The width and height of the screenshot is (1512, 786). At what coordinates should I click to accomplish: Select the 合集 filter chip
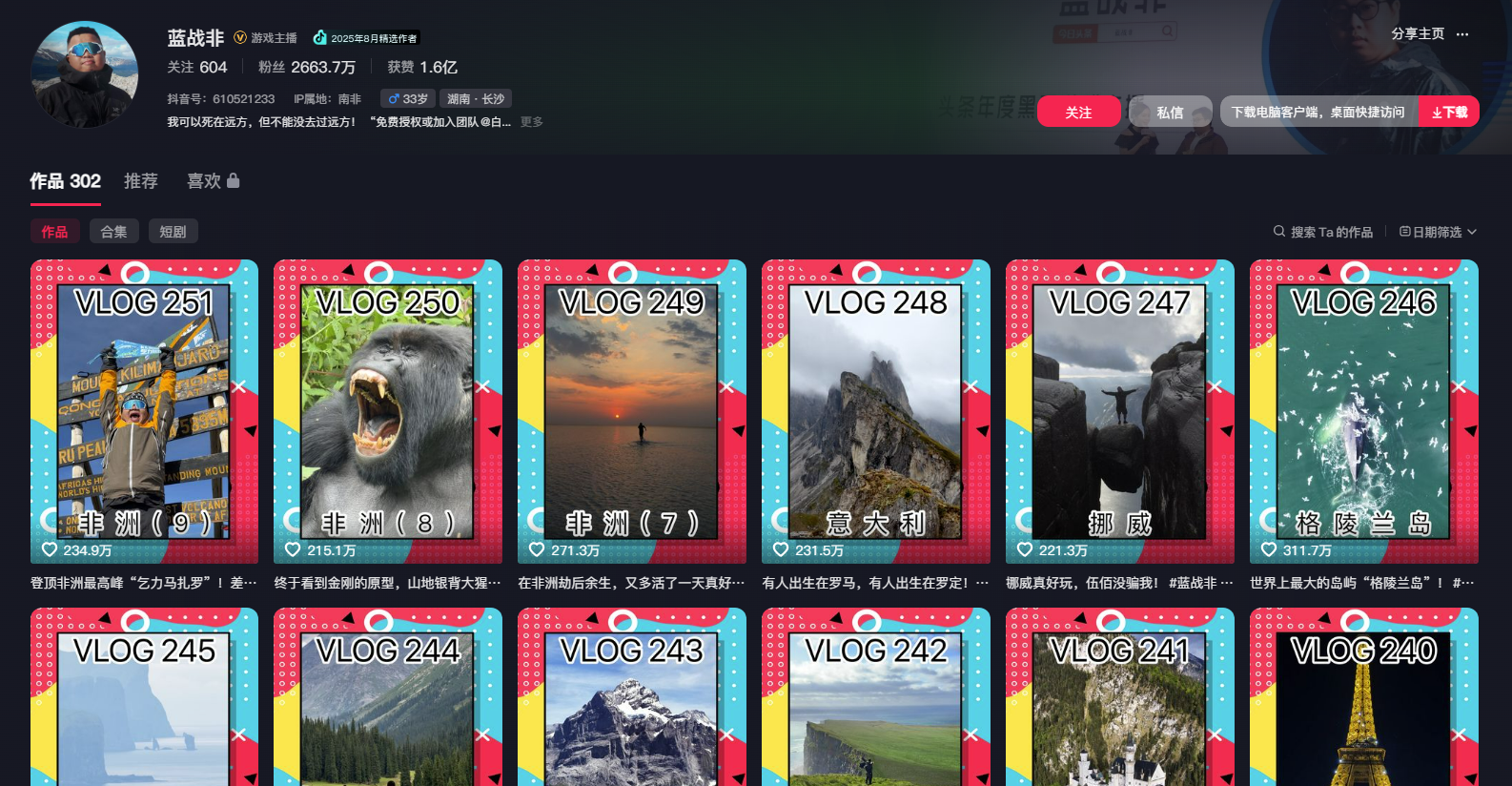tap(113, 232)
